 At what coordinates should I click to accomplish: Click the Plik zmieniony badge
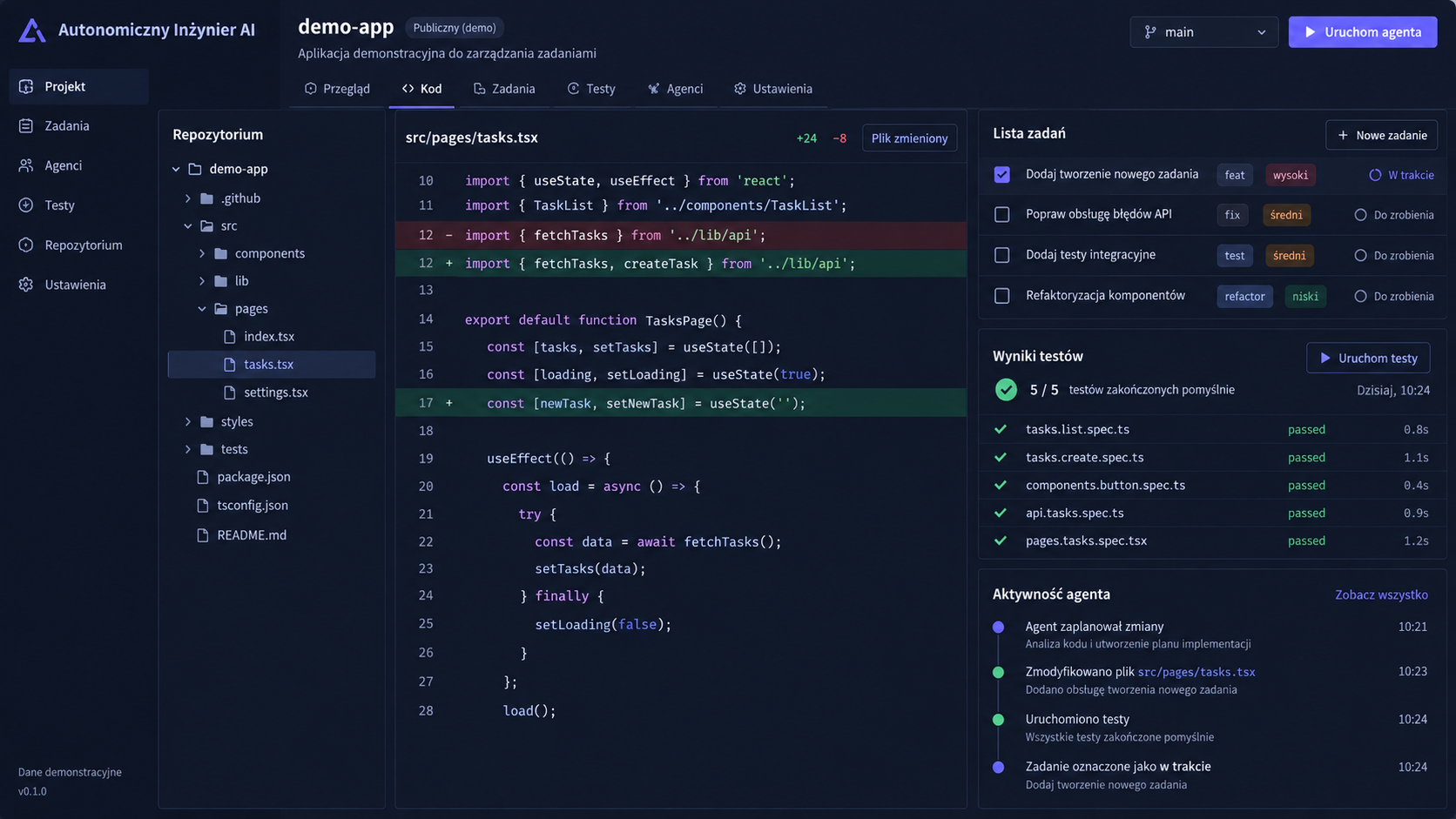tap(909, 138)
